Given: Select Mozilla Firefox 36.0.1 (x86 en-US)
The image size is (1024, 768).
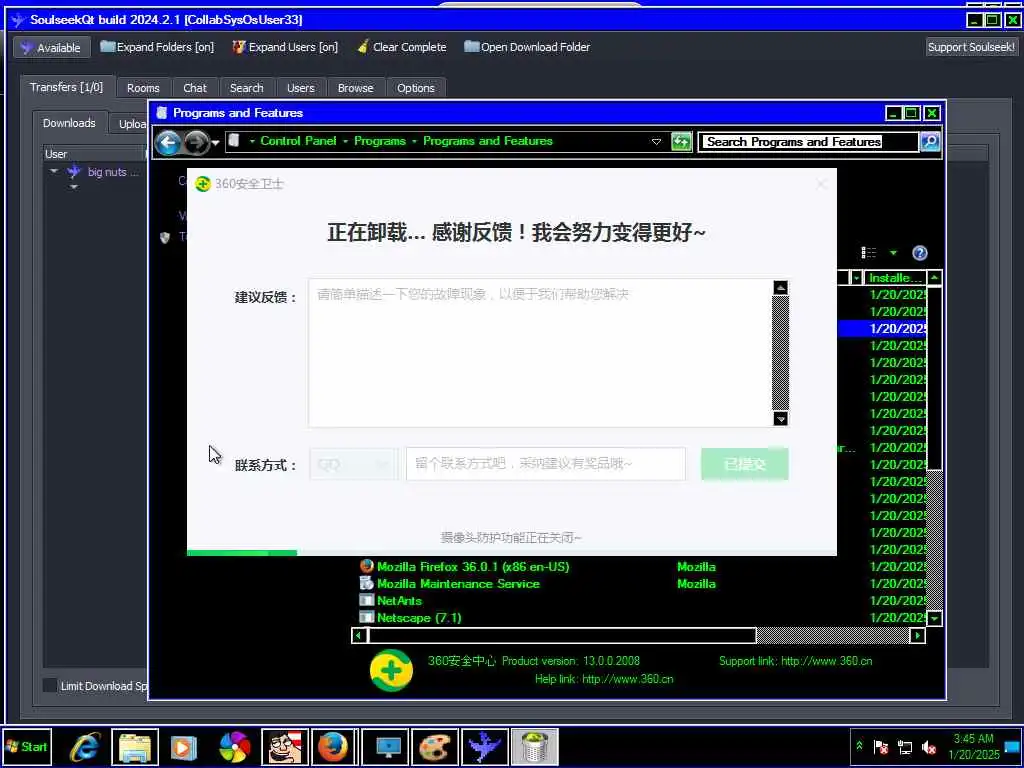Looking at the screenshot, I should point(473,567).
